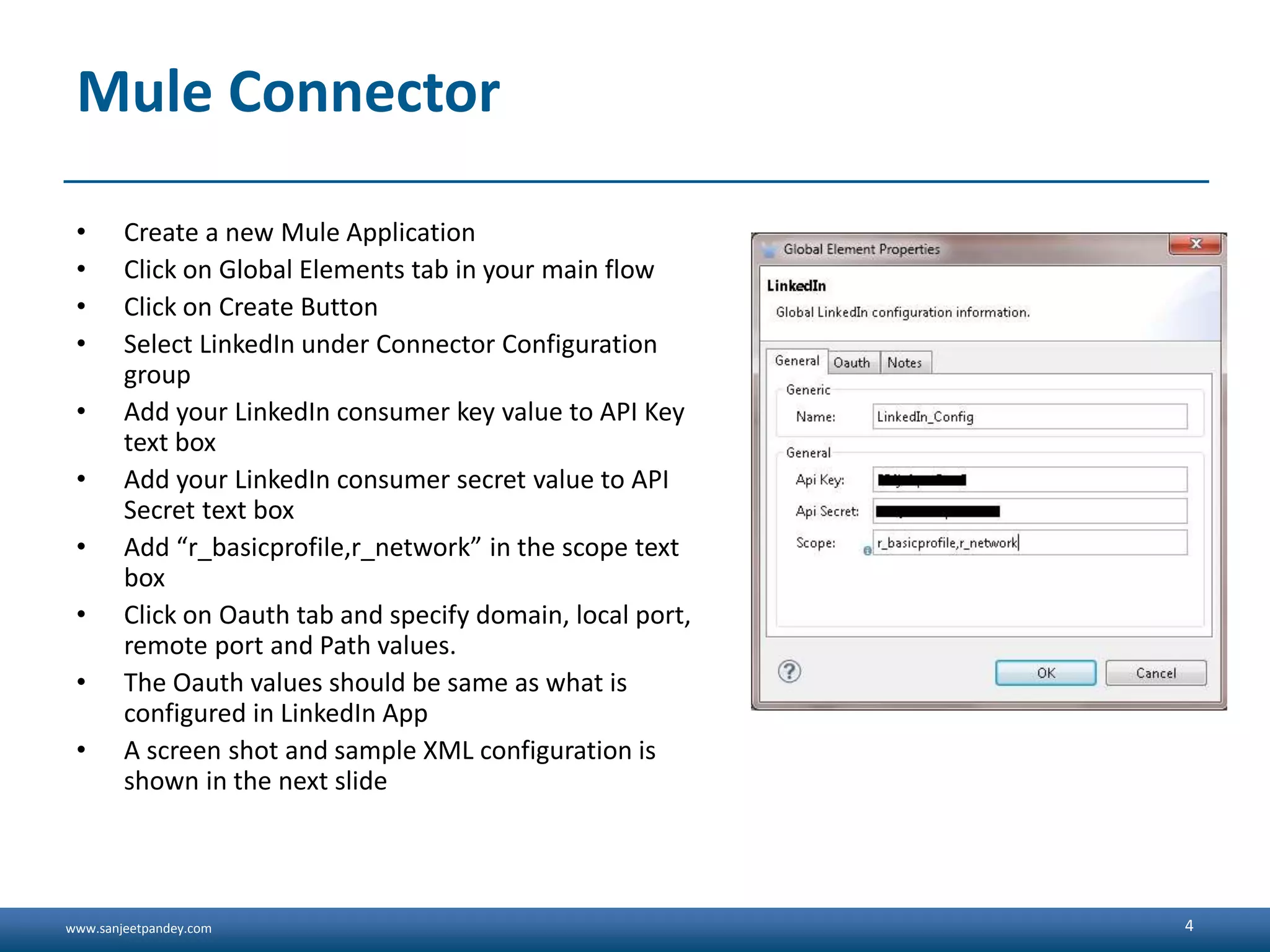Click the Mule Connector slide heading
Viewport: 1270px width, 952px height.
click(x=288, y=92)
